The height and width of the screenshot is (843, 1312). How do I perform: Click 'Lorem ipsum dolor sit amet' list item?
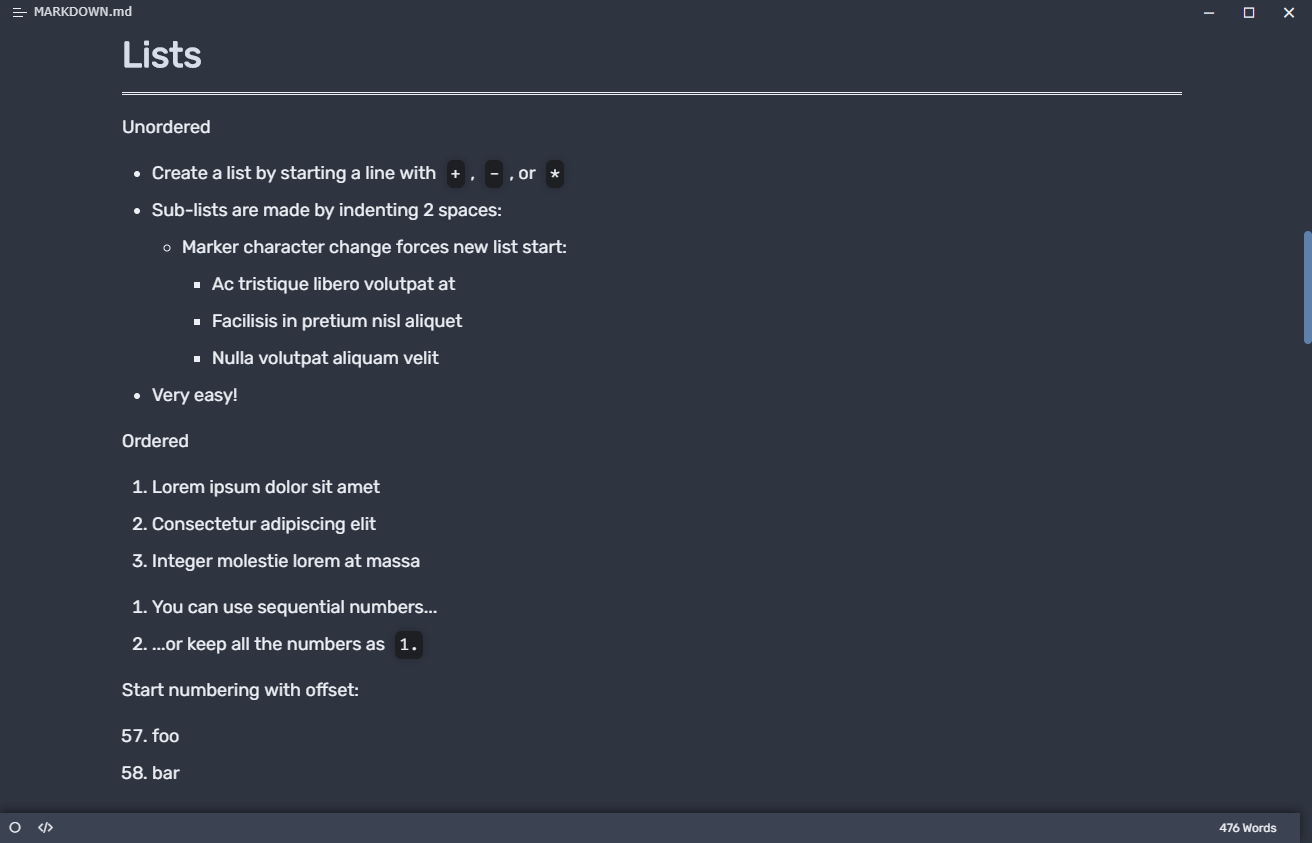pos(266,487)
